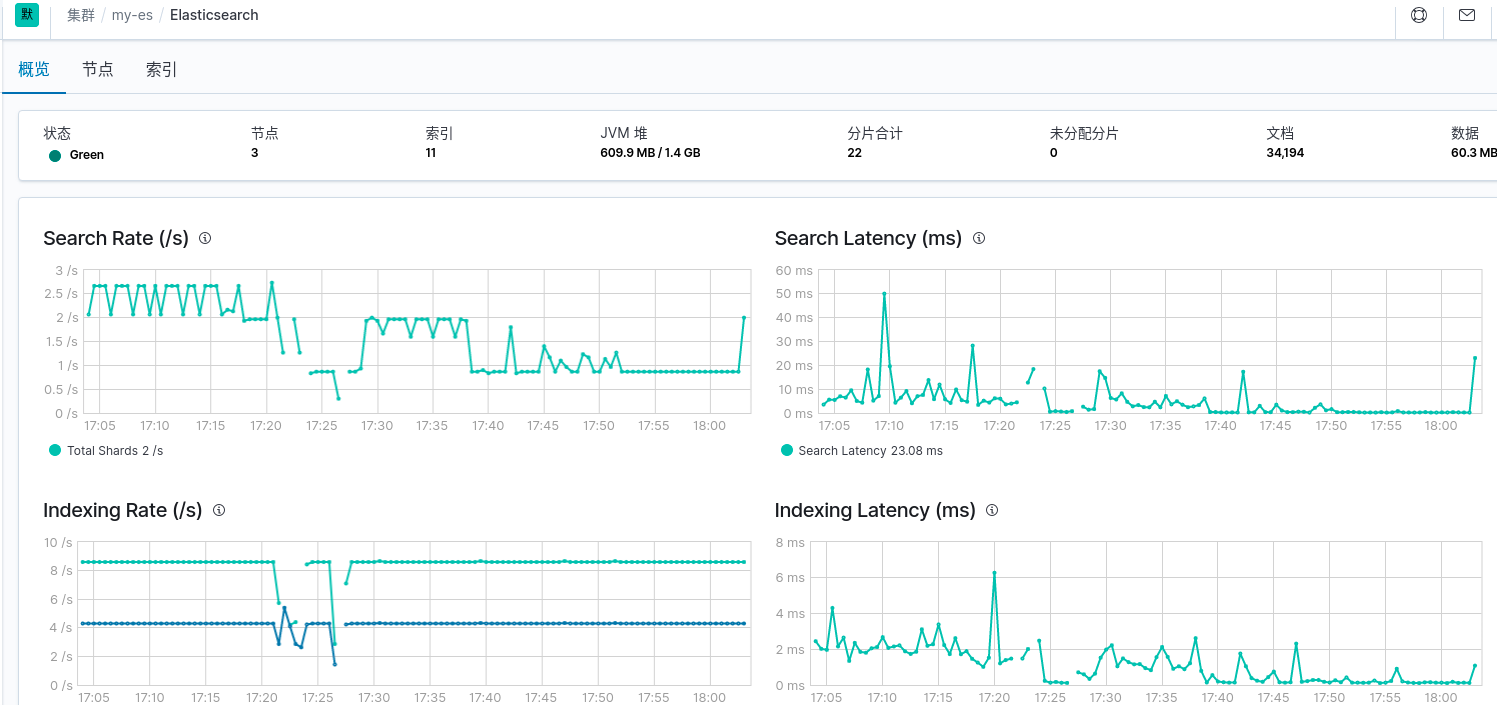
Task: Click the 50 ms spike in Search Latency
Action: coord(884,294)
